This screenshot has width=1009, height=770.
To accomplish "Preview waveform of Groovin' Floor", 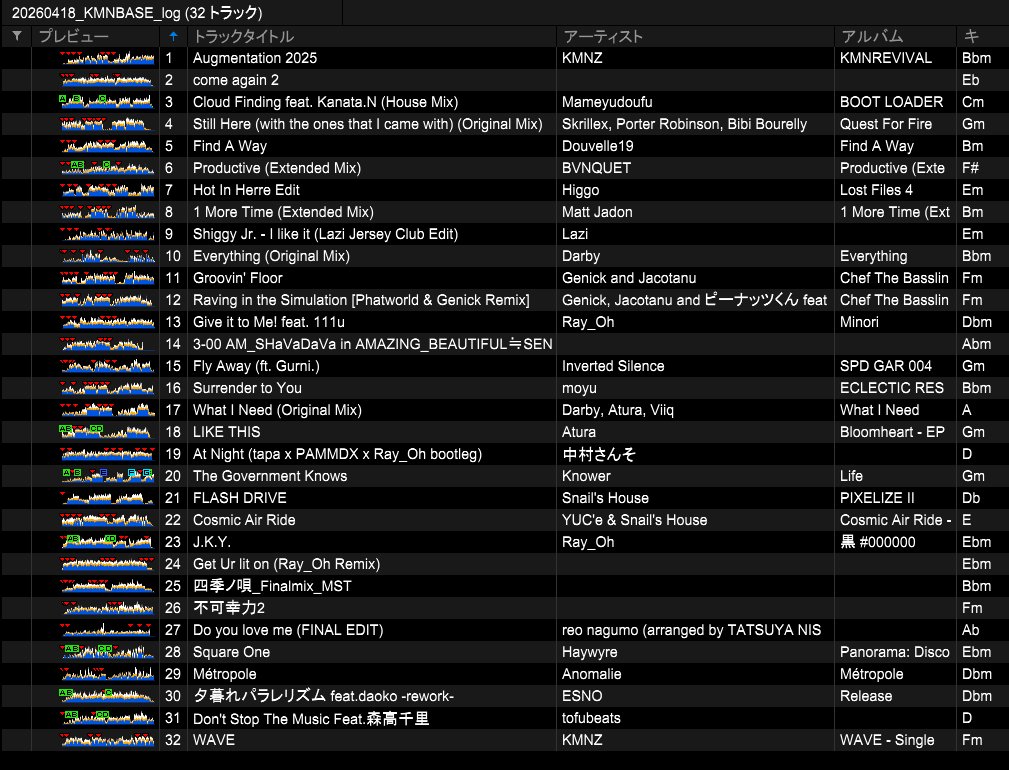I will 107,278.
